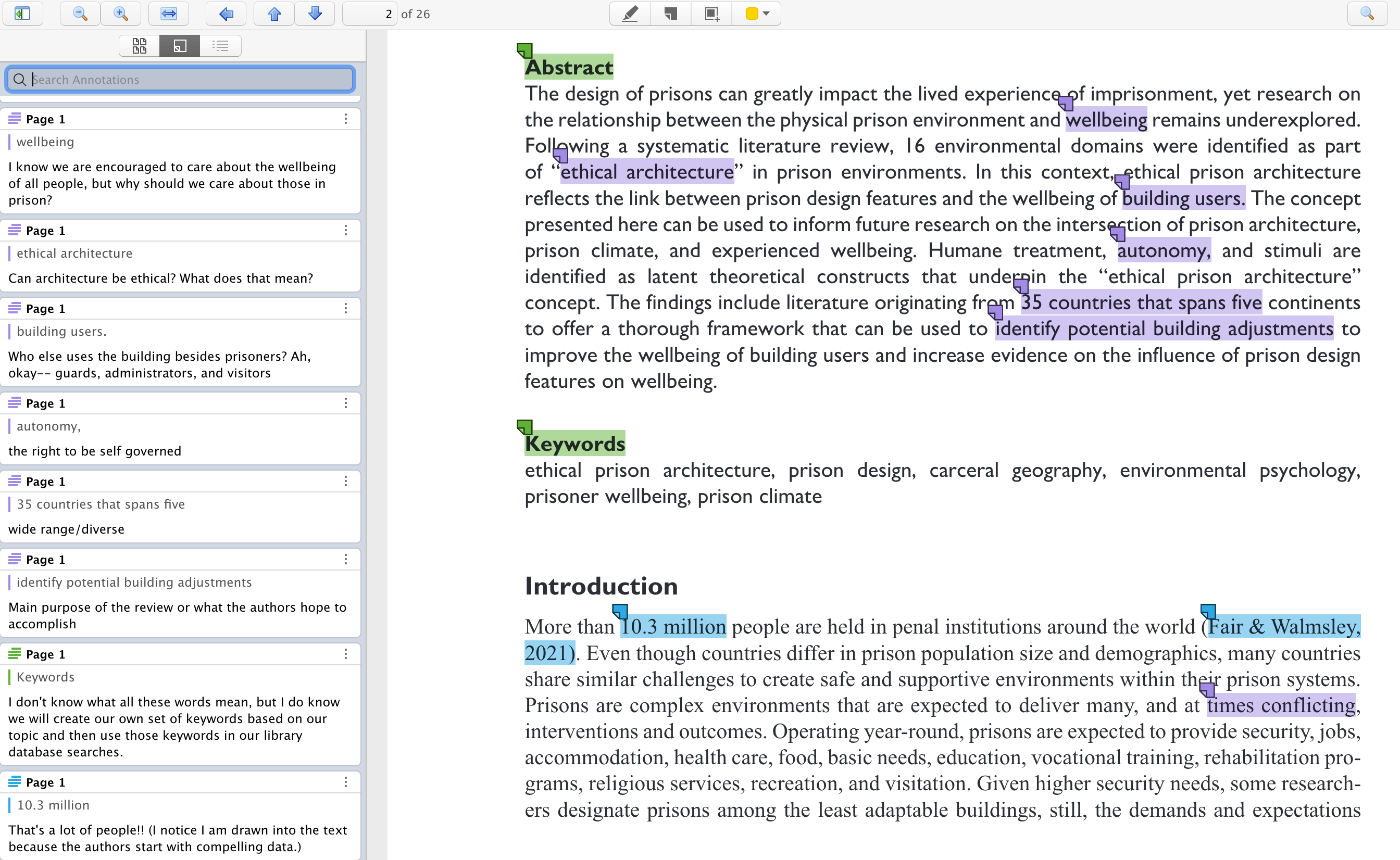Click purple note marker above times conflicting

(1207, 690)
